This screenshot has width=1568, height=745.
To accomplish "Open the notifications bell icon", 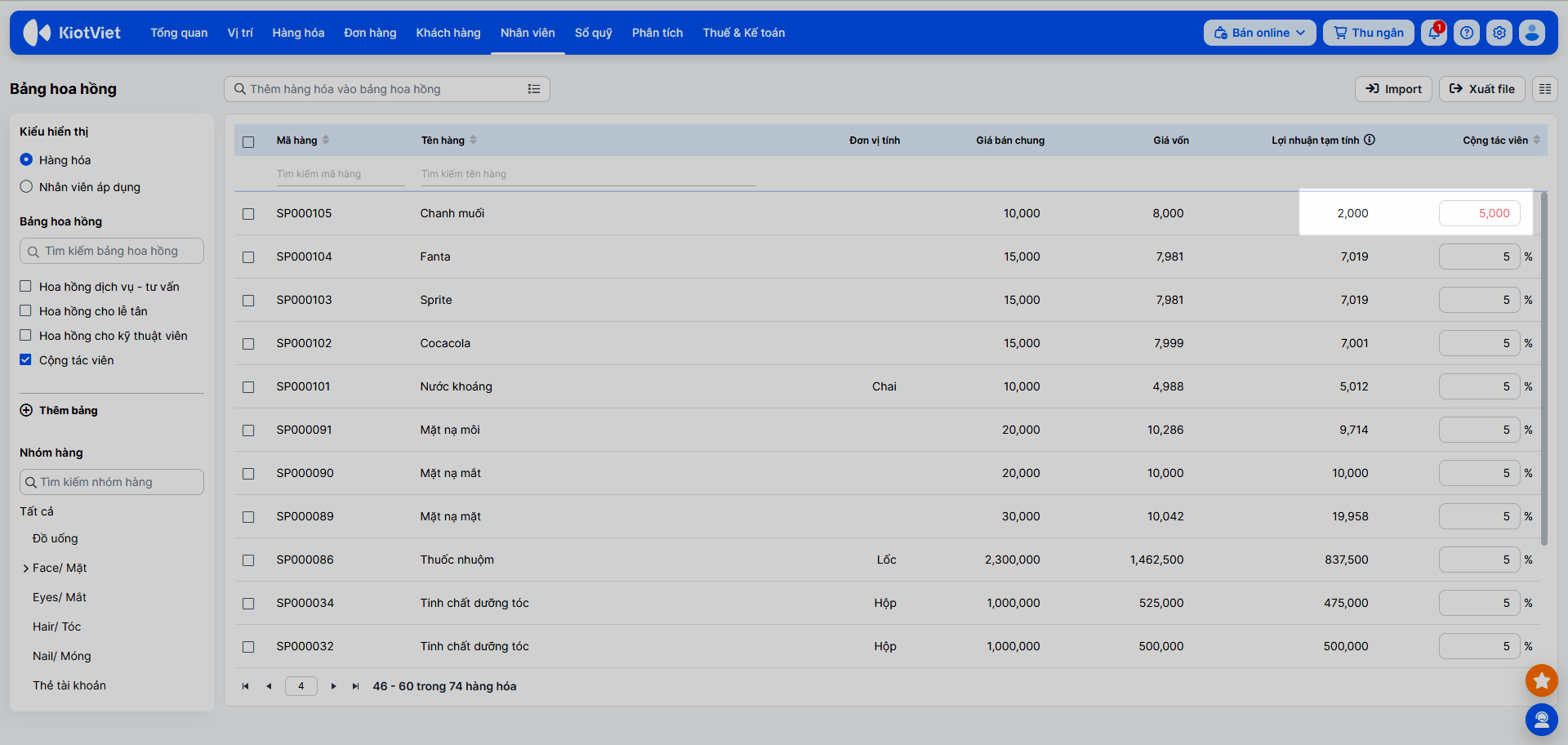I will 1434,33.
